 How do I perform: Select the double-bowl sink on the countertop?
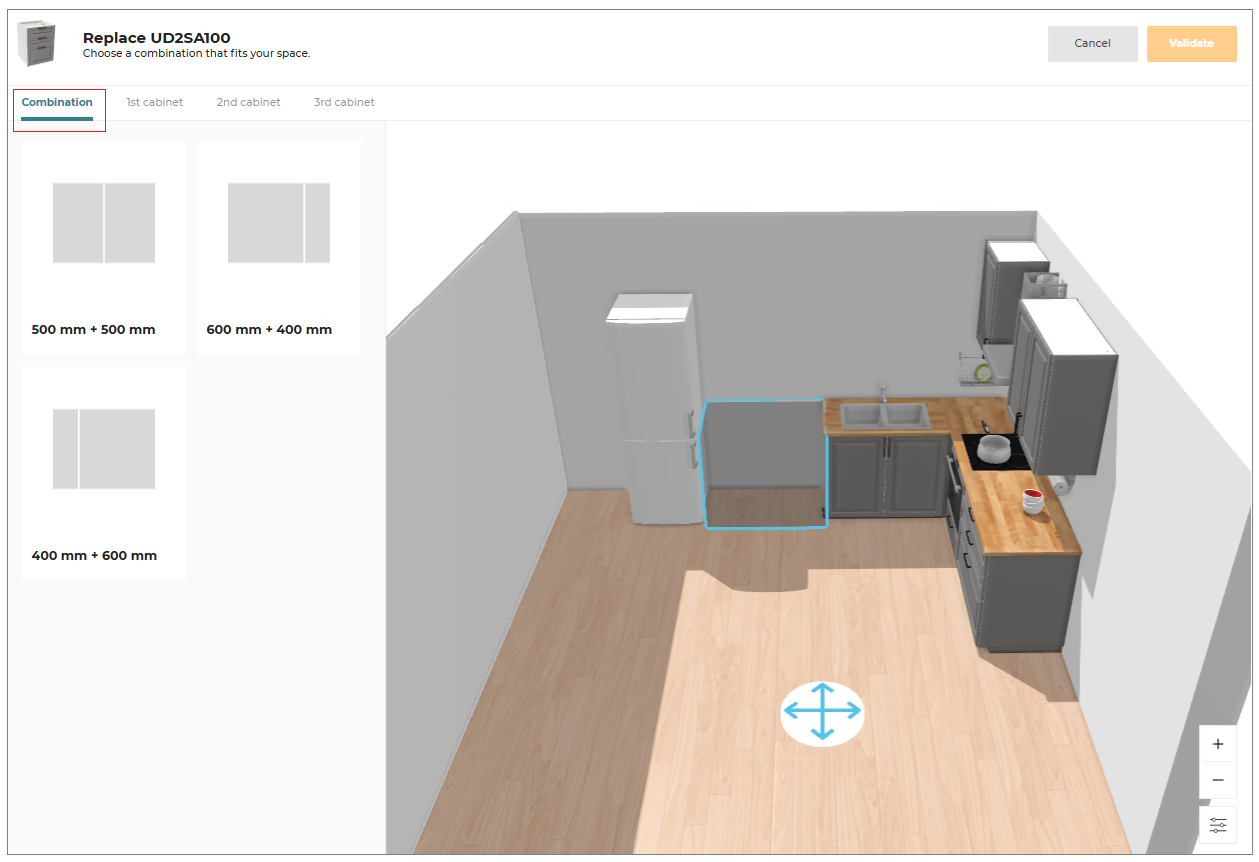[885, 415]
